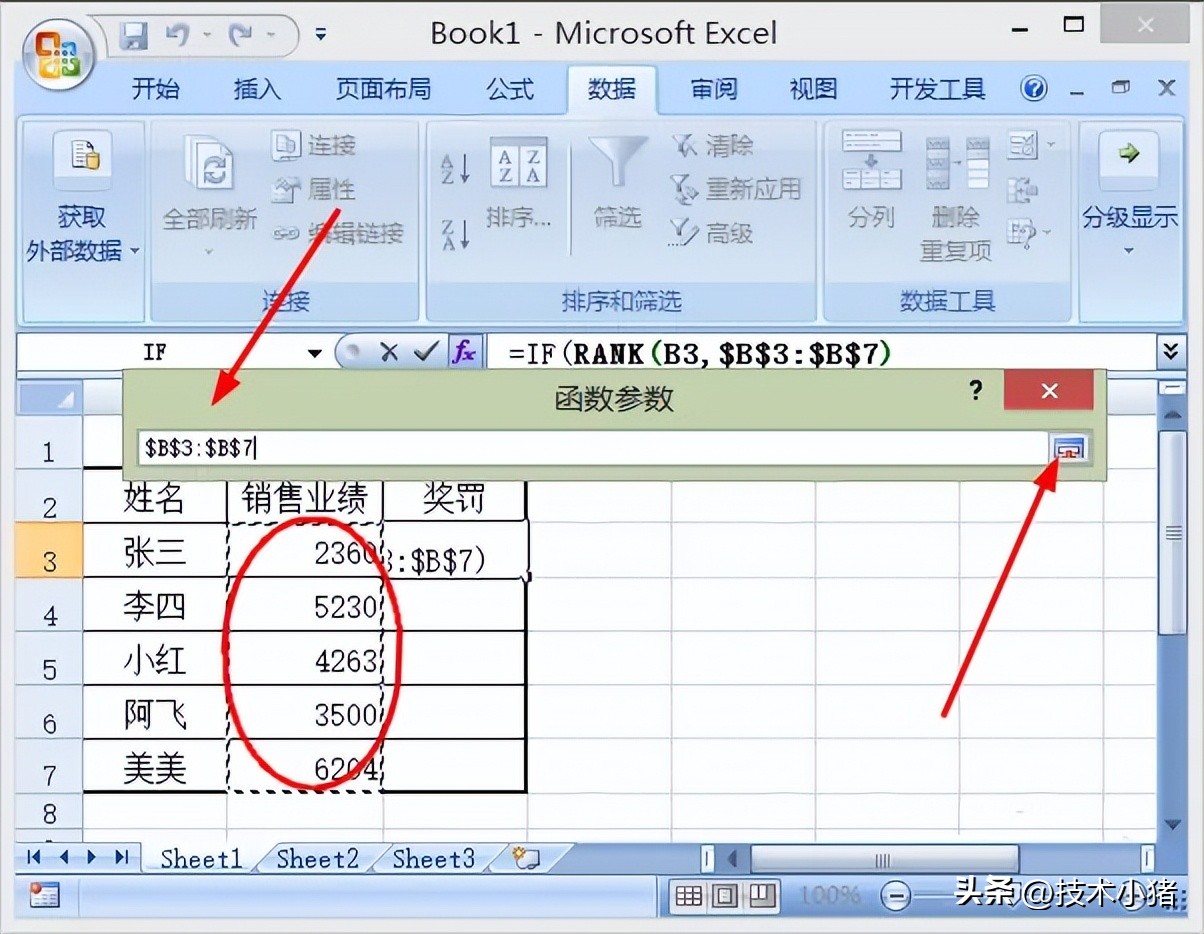The height and width of the screenshot is (934, 1204).
Task: Click 全部刷新 refresh icon
Action: tap(210, 165)
